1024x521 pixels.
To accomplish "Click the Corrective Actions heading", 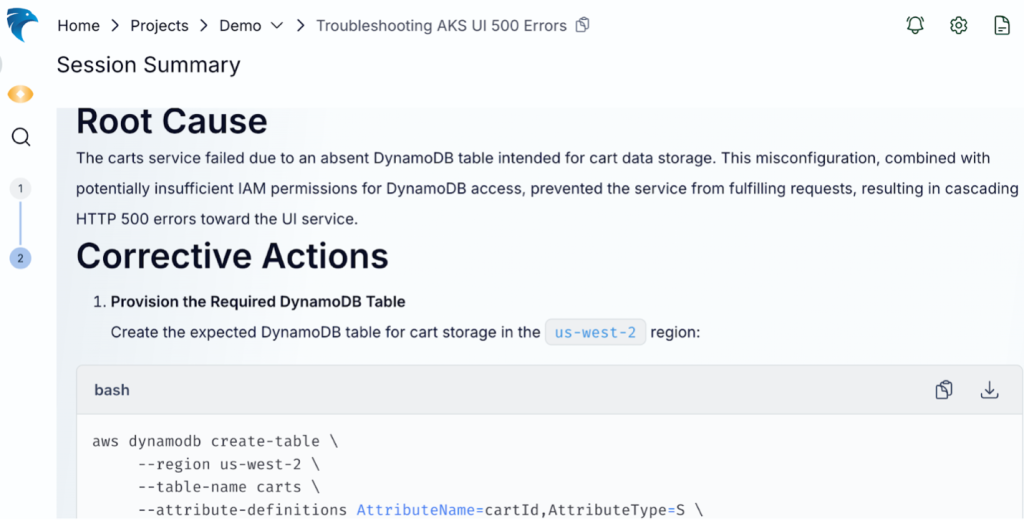I will 232,256.
